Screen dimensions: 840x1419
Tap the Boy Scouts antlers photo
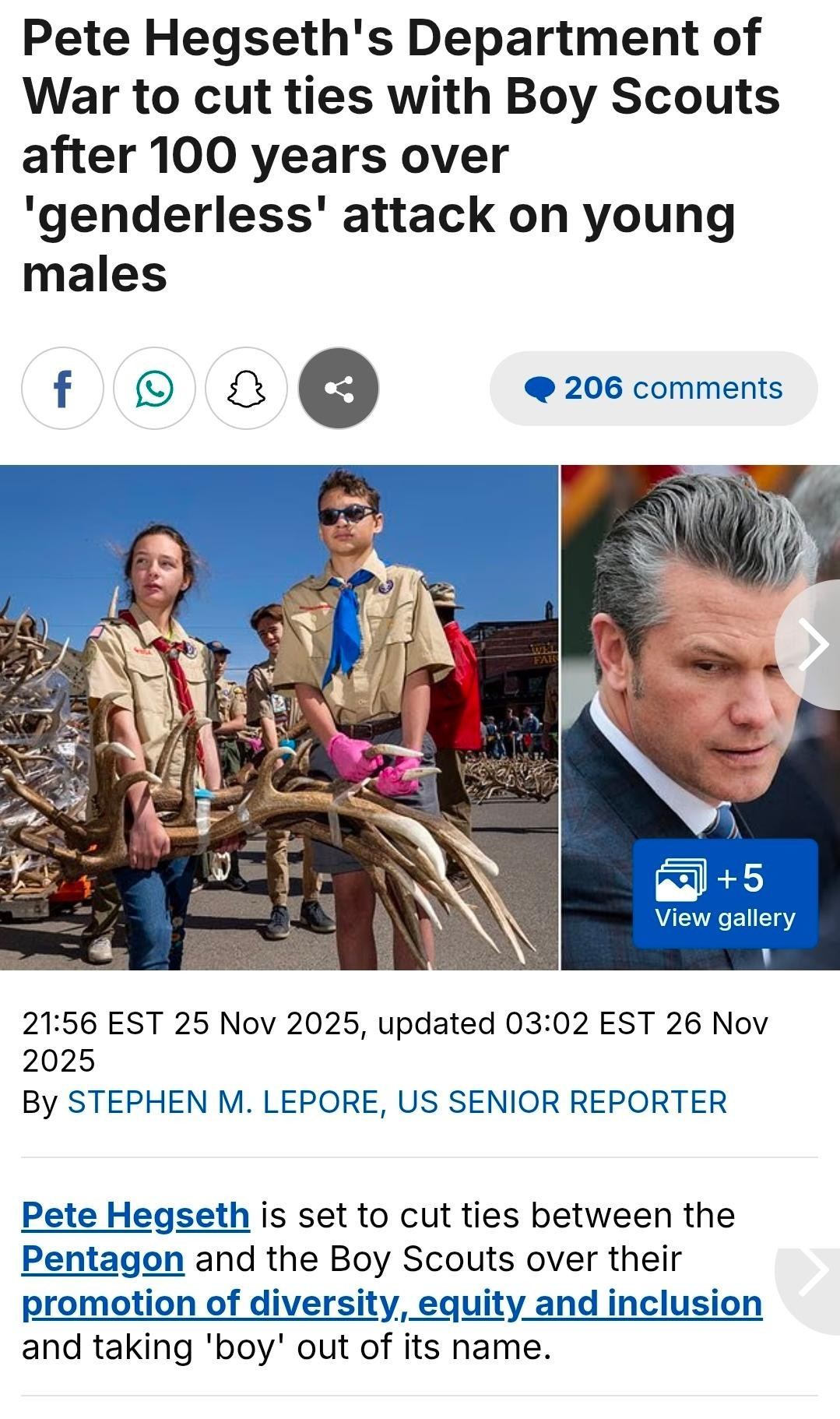279,717
